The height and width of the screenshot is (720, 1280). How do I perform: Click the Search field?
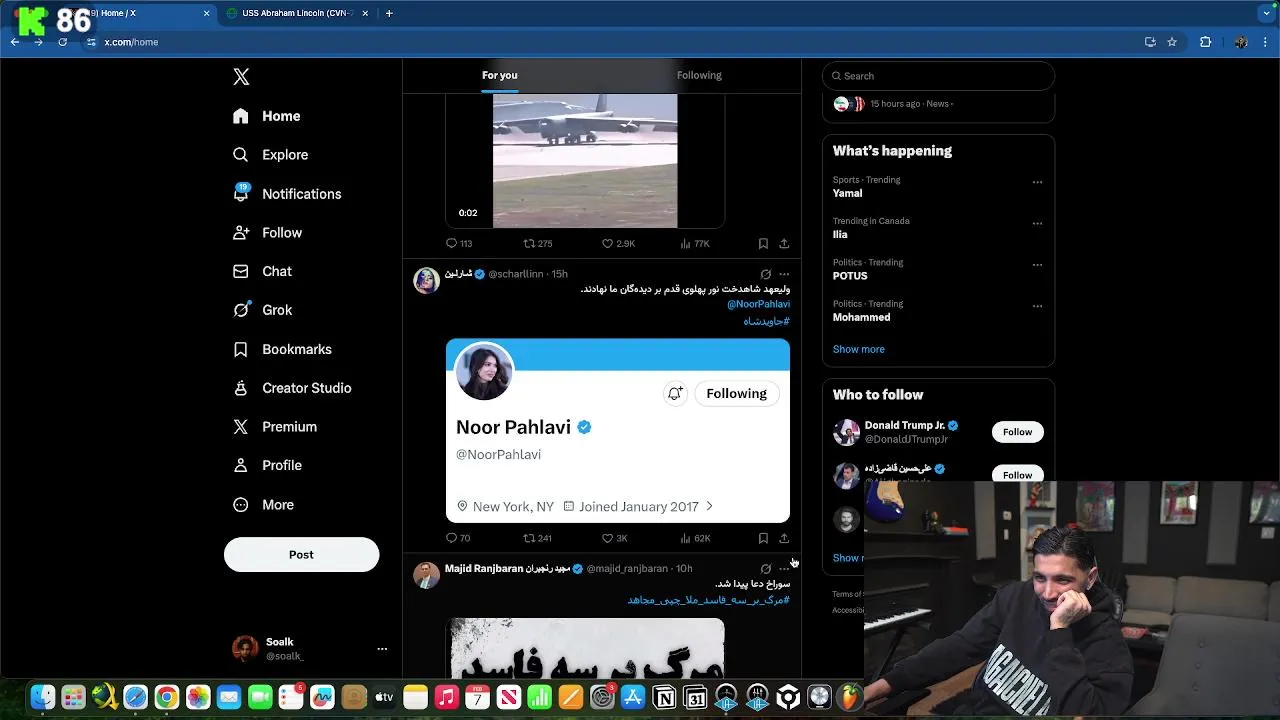tap(938, 76)
